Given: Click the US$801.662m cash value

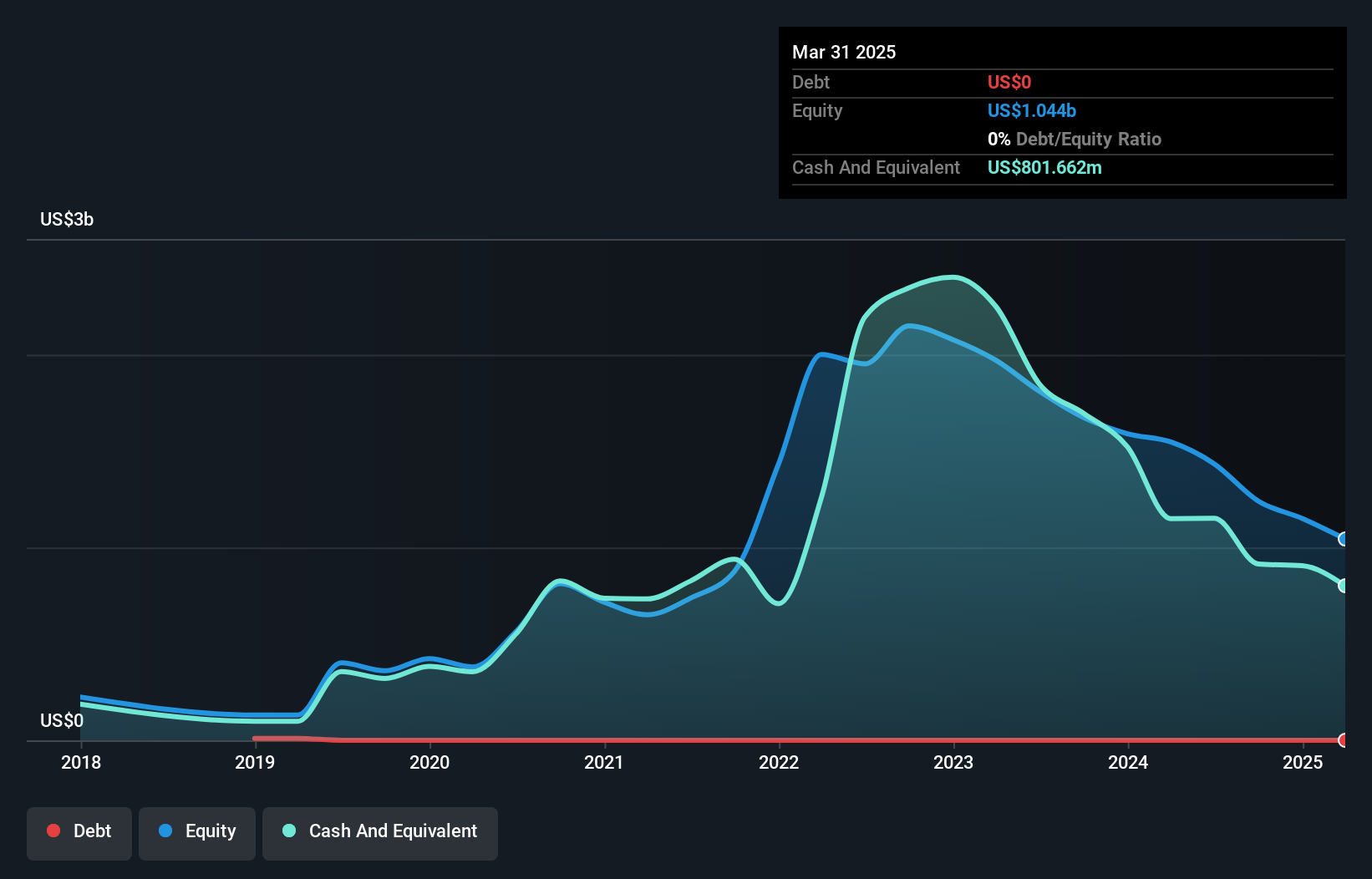Looking at the screenshot, I should (x=1044, y=168).
